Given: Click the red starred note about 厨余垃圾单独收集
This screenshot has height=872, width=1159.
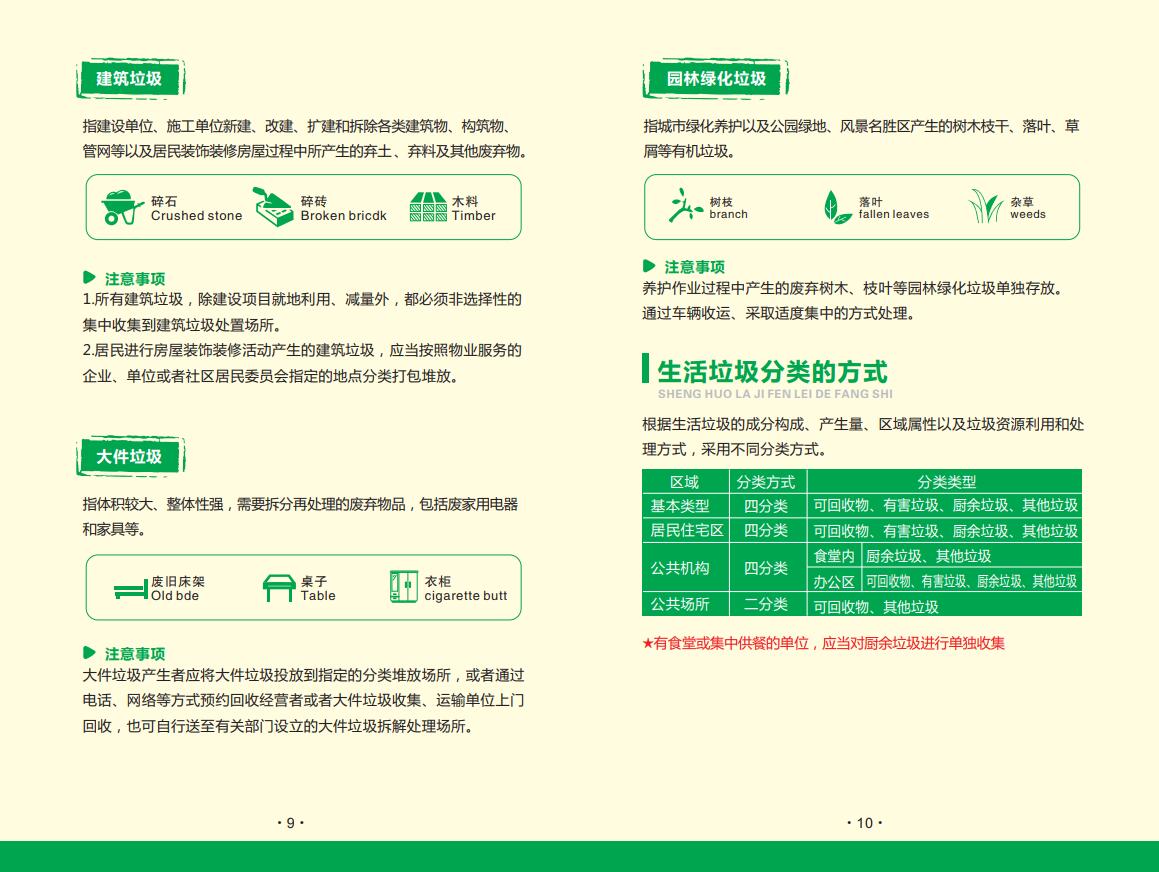Looking at the screenshot, I should click(x=823, y=643).
